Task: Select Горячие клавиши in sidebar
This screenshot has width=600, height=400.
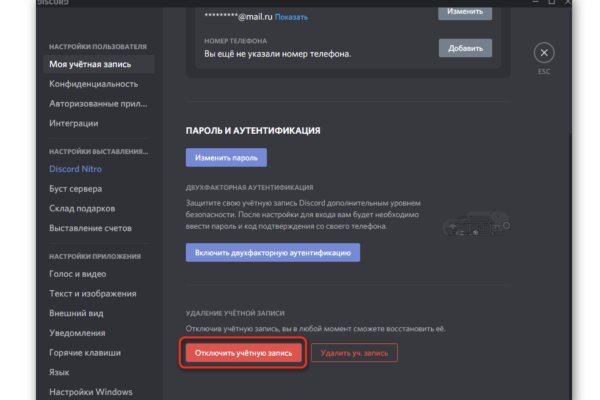Action: pyautogui.click(x=85, y=353)
